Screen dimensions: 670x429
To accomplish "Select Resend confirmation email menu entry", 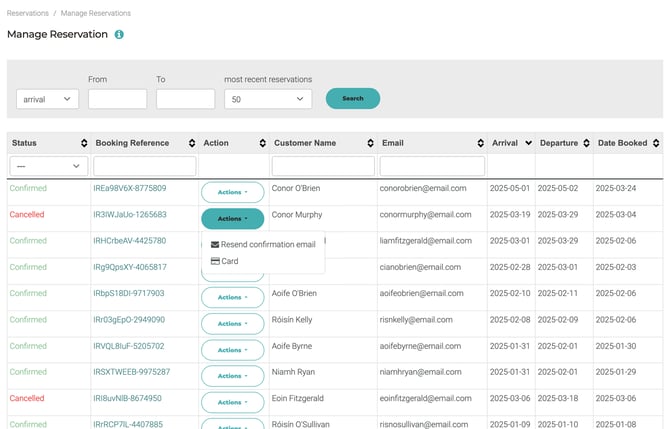I will click(263, 244).
